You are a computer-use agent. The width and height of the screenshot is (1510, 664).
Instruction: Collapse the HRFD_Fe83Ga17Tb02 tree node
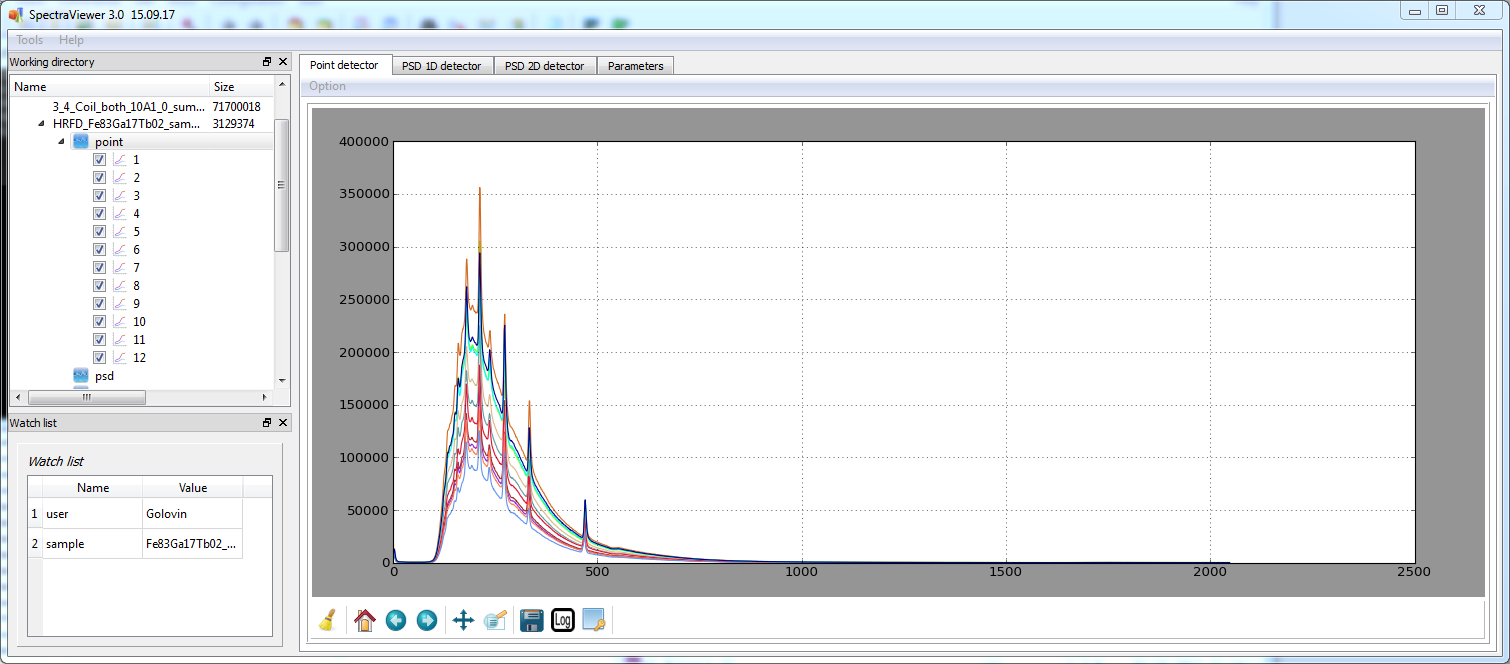[x=41, y=124]
